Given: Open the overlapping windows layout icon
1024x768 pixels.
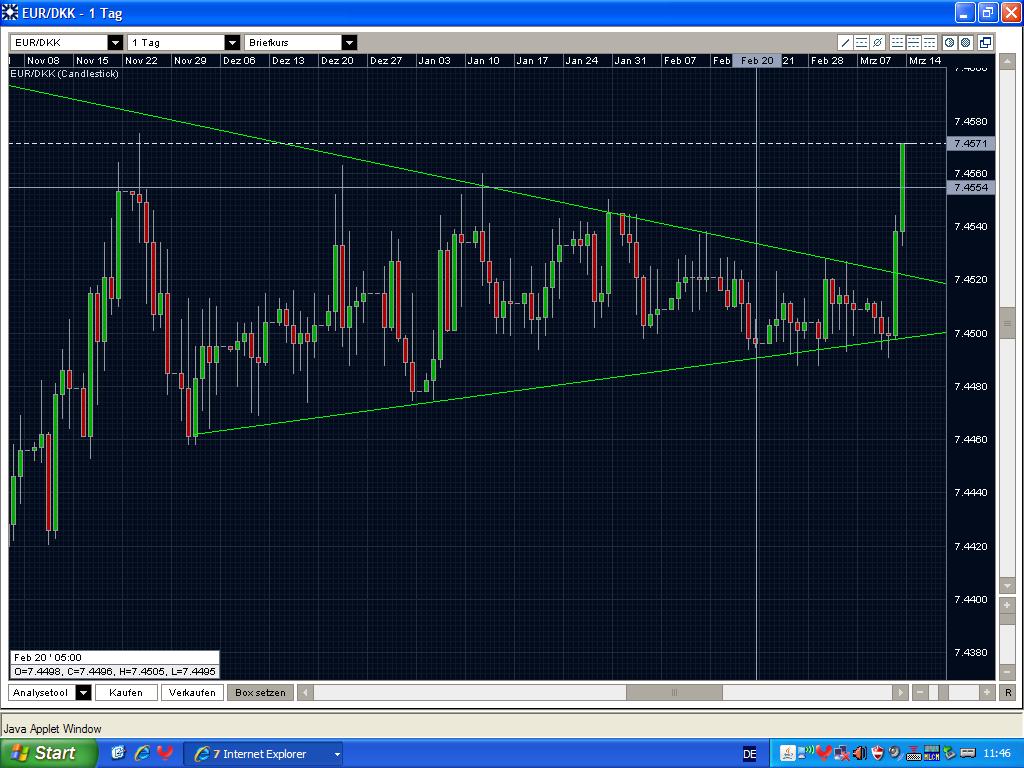Looking at the screenshot, I should pos(984,42).
